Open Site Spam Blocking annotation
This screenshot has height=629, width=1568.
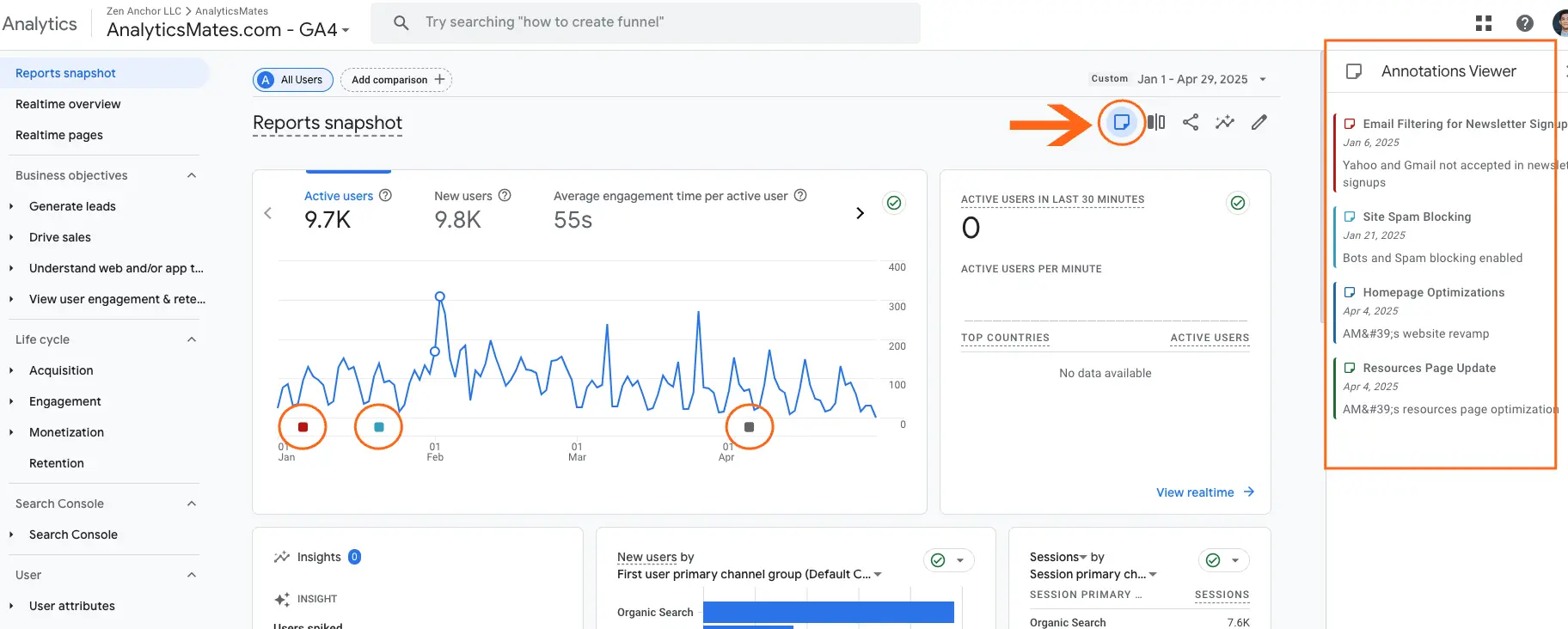(x=1444, y=236)
